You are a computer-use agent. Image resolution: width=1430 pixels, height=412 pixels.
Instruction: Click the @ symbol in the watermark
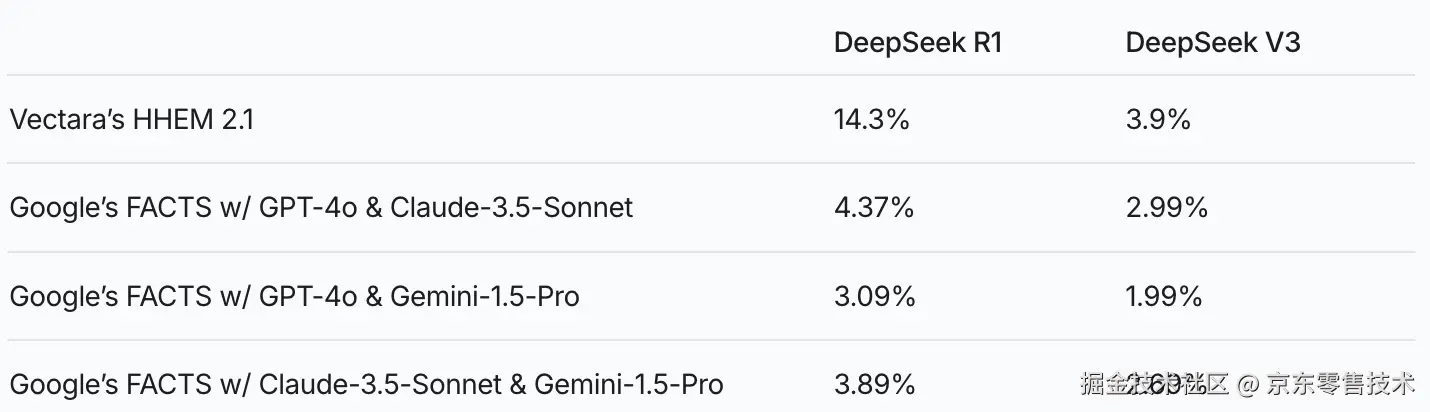click(1247, 384)
